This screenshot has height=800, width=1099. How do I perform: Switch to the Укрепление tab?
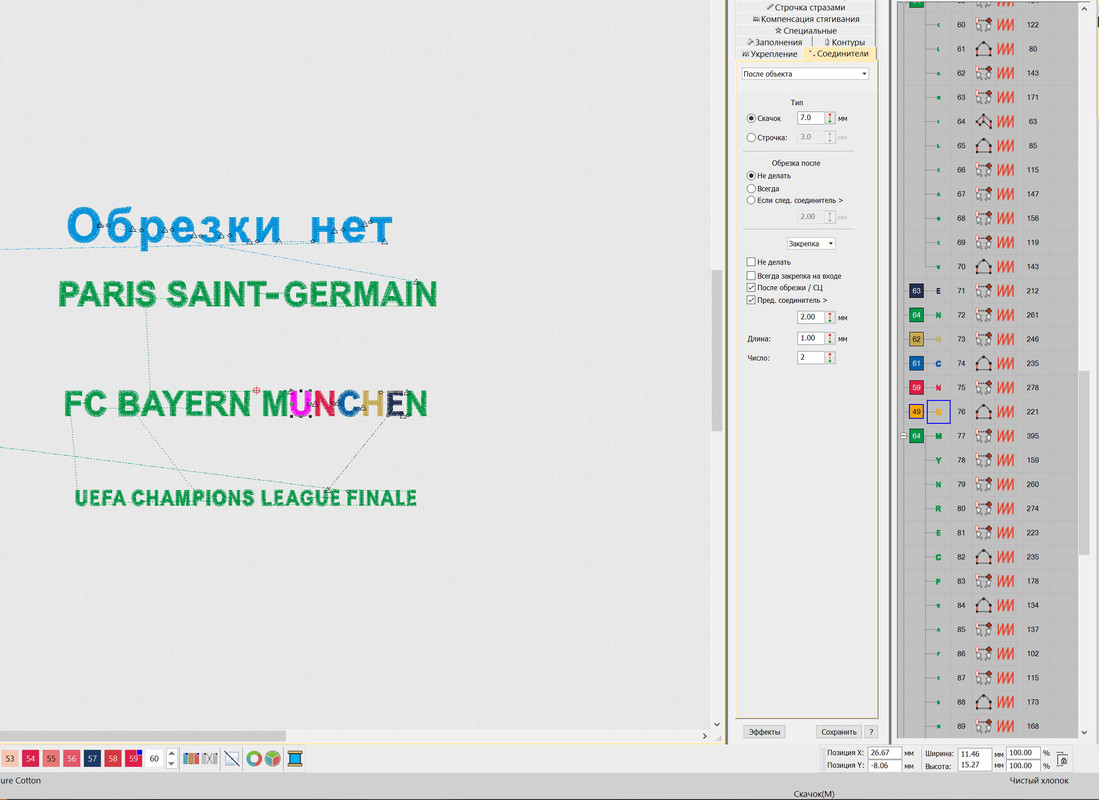[769, 54]
